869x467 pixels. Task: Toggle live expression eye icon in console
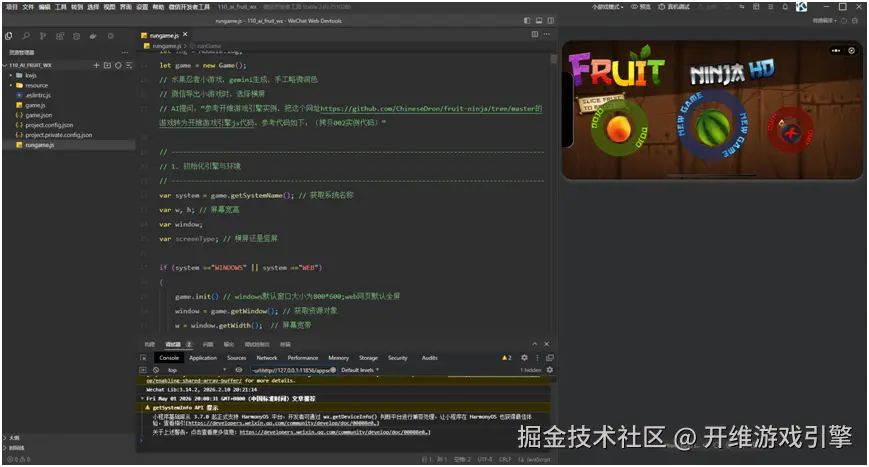(x=239, y=370)
